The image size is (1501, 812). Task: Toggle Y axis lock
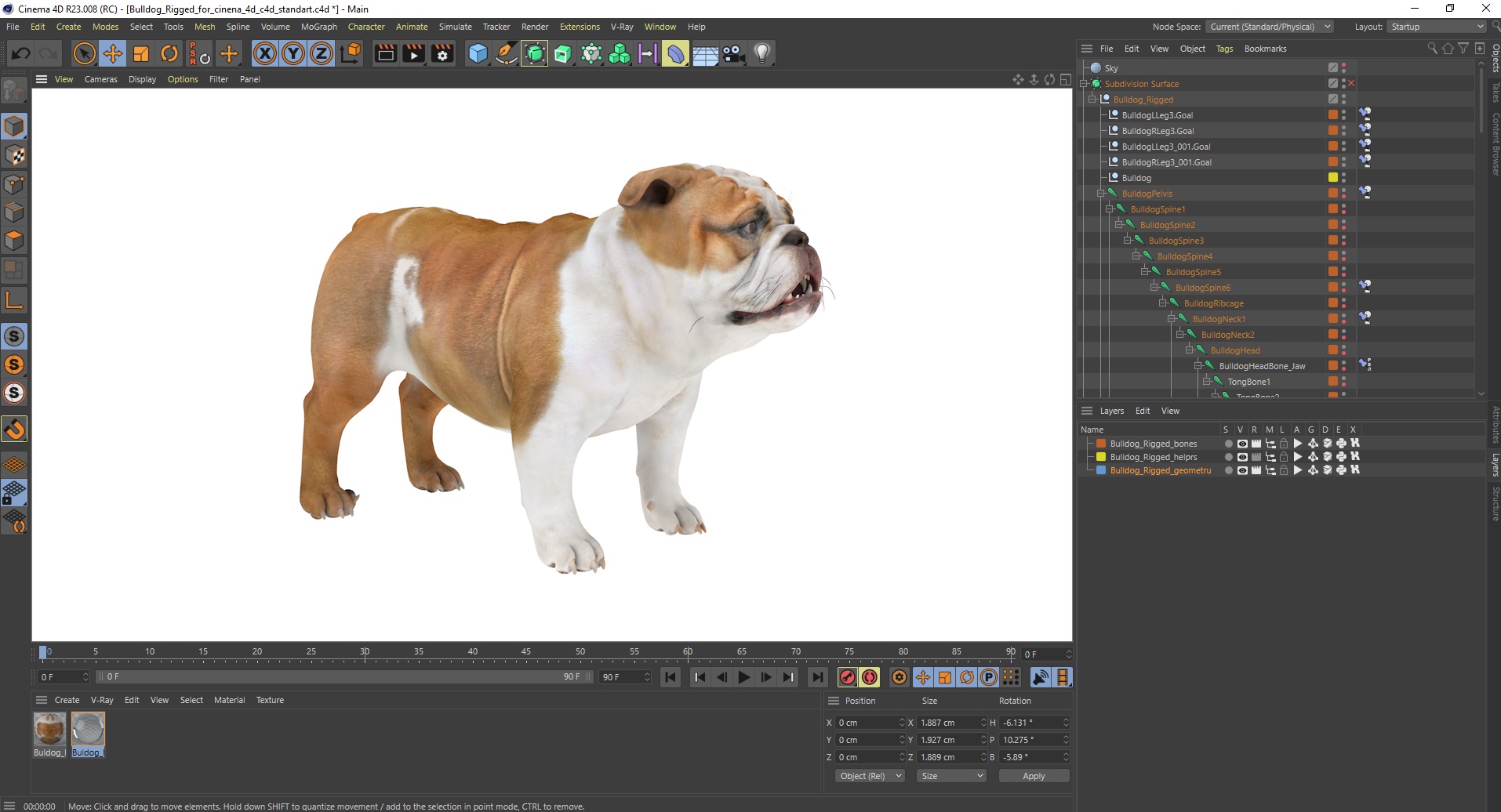pyautogui.click(x=293, y=53)
